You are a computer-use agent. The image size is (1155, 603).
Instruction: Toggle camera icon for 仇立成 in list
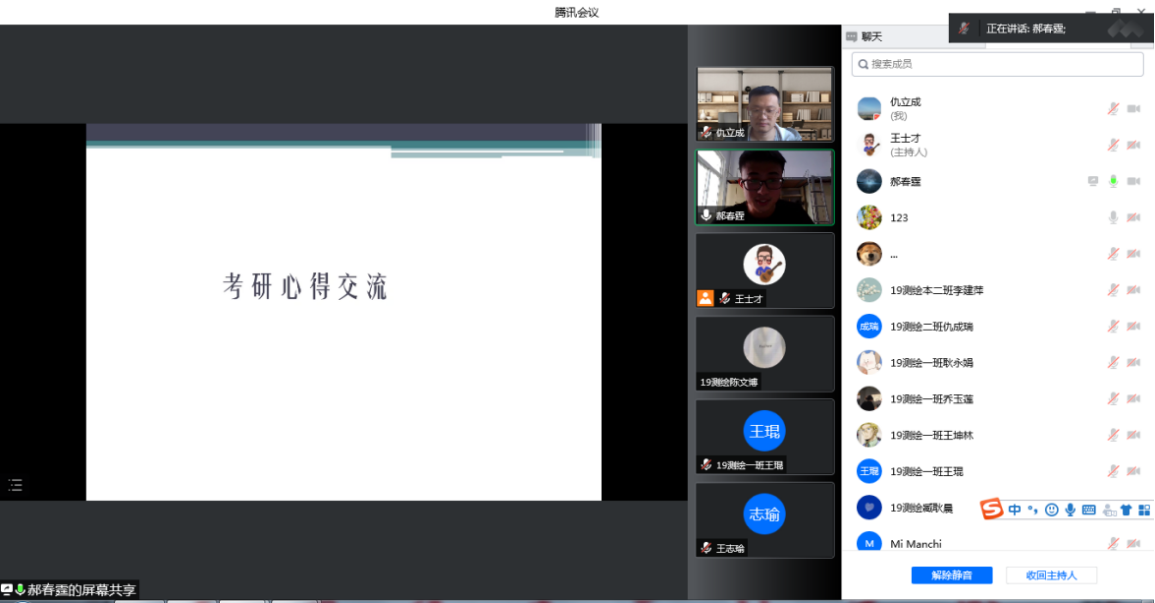pos(1134,109)
